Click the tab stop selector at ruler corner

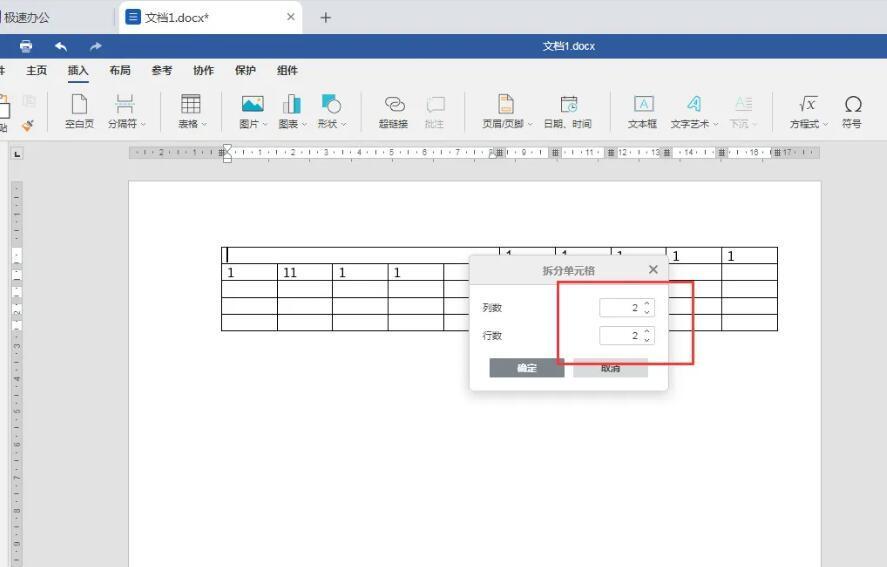[x=17, y=153]
